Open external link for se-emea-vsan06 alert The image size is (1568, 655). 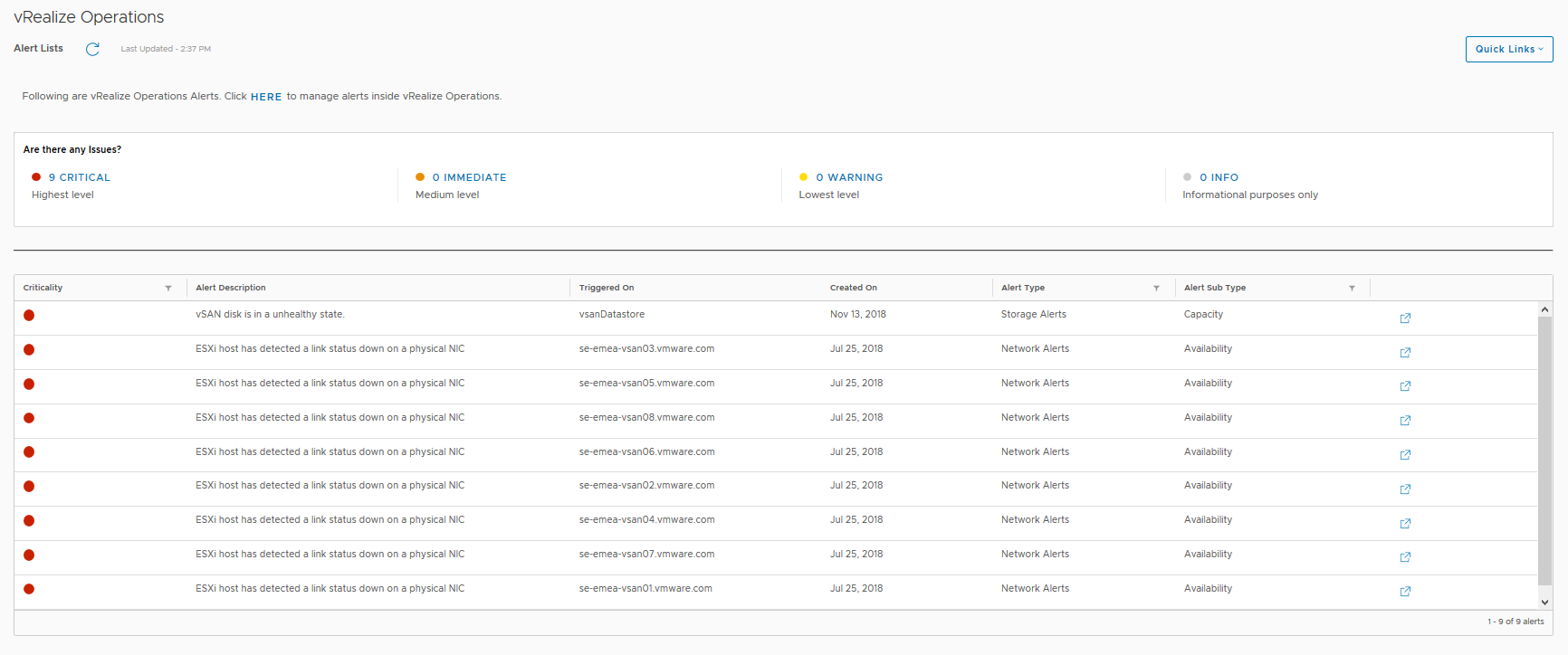(1405, 454)
